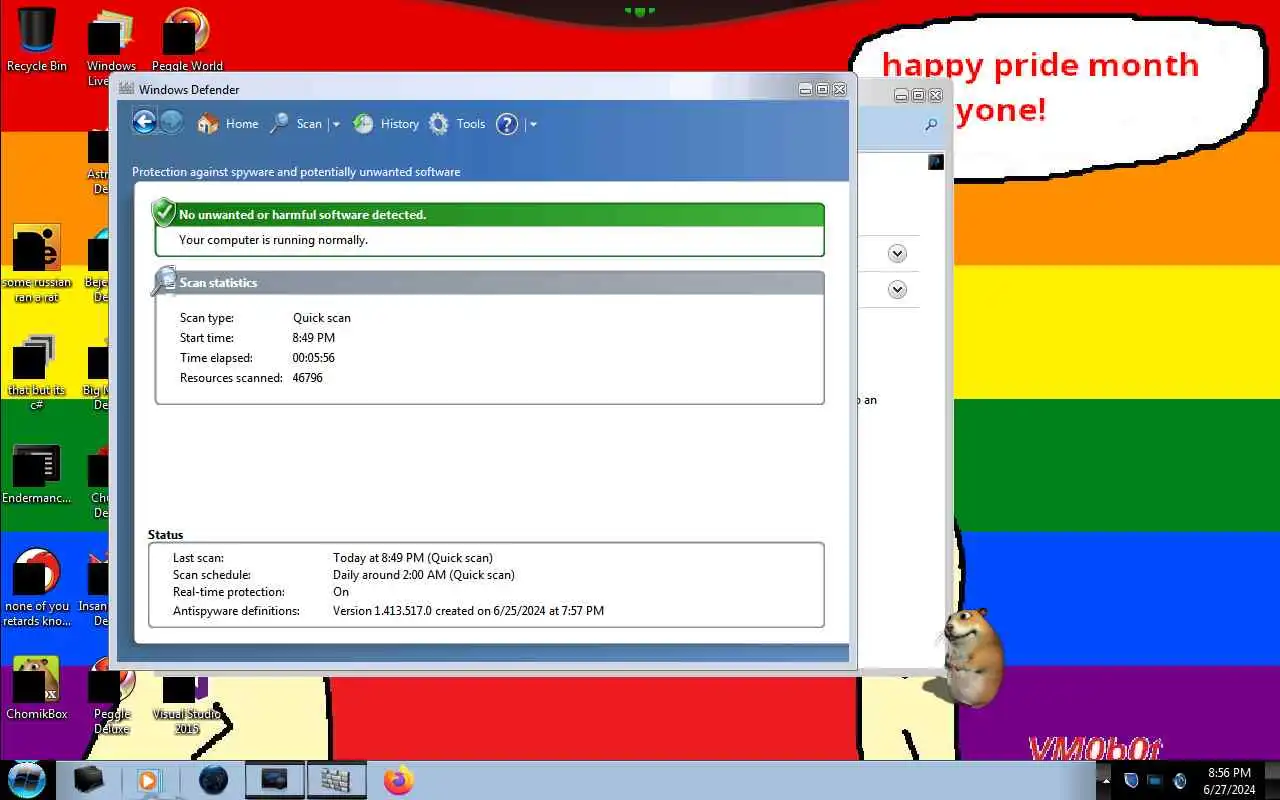Open the Home page in Defender
Image resolution: width=1280 pixels, height=800 pixels.
228,124
